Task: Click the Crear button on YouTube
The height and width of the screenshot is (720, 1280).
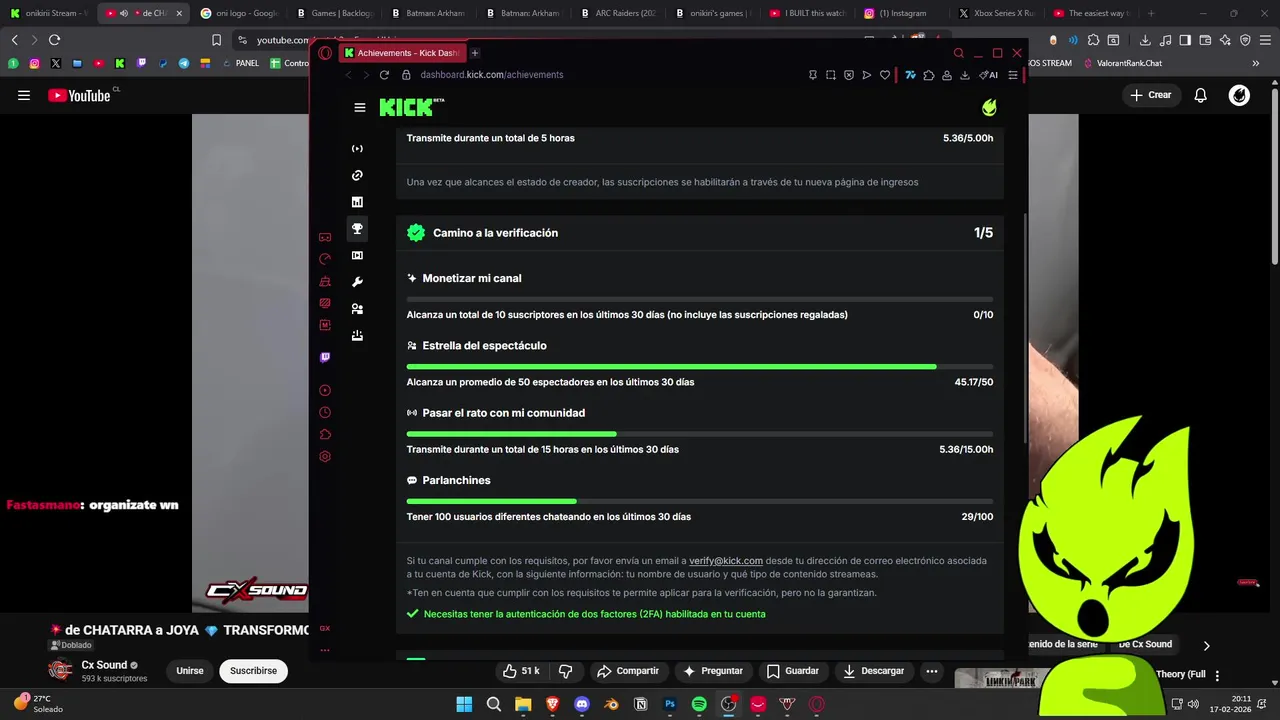Action: coord(1150,95)
